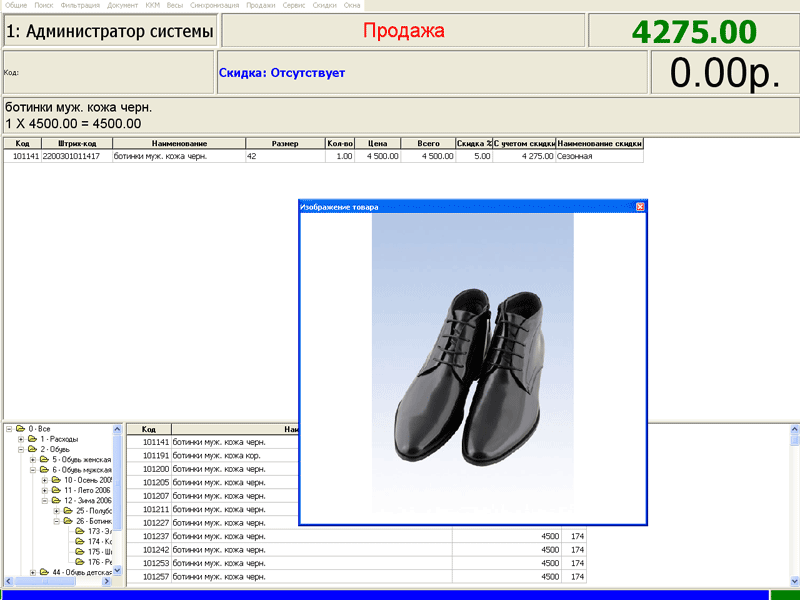Click the folder icon of '44 - Обувь детская'
The image size is (800, 600).
click(x=44, y=572)
